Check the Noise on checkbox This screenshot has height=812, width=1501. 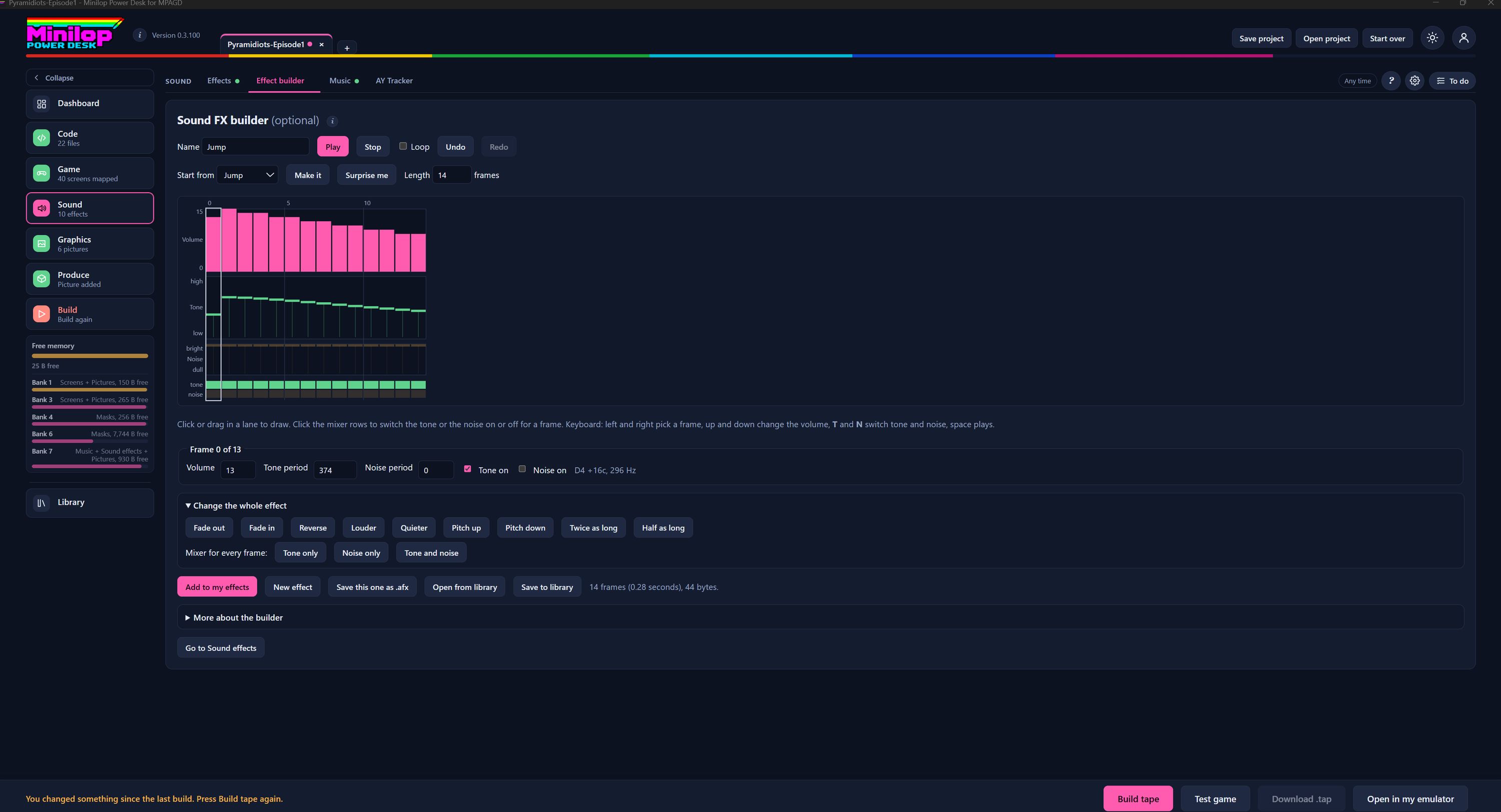522,469
